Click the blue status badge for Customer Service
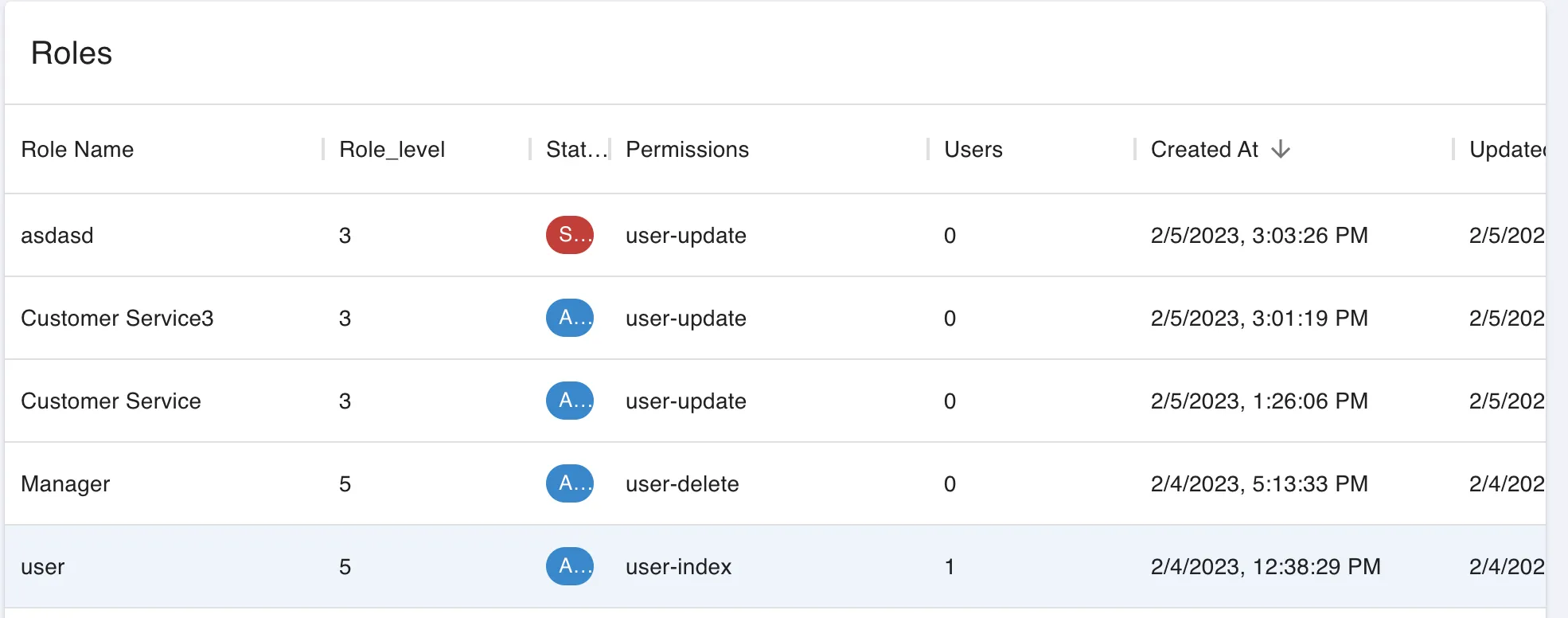Screen dimensions: 1568x618 coord(570,401)
